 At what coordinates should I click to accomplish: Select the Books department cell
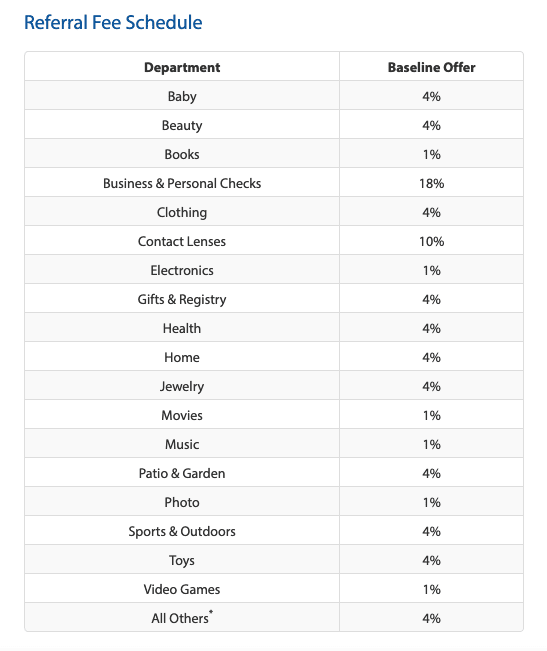coord(182,154)
